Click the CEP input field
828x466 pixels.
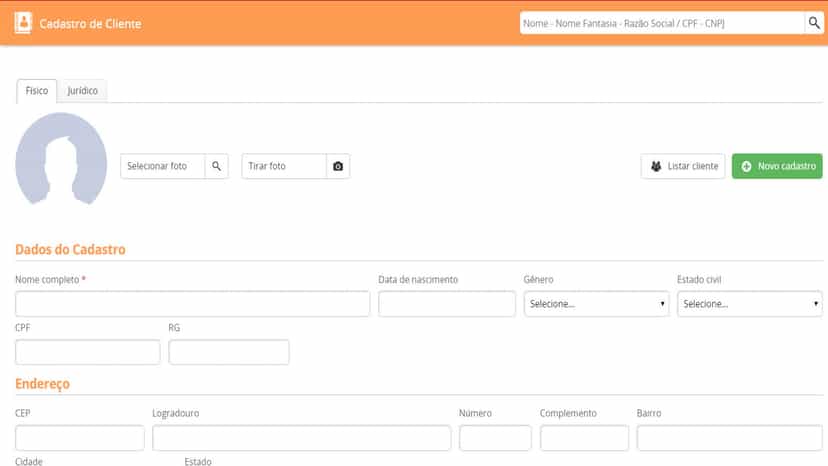tap(80, 438)
